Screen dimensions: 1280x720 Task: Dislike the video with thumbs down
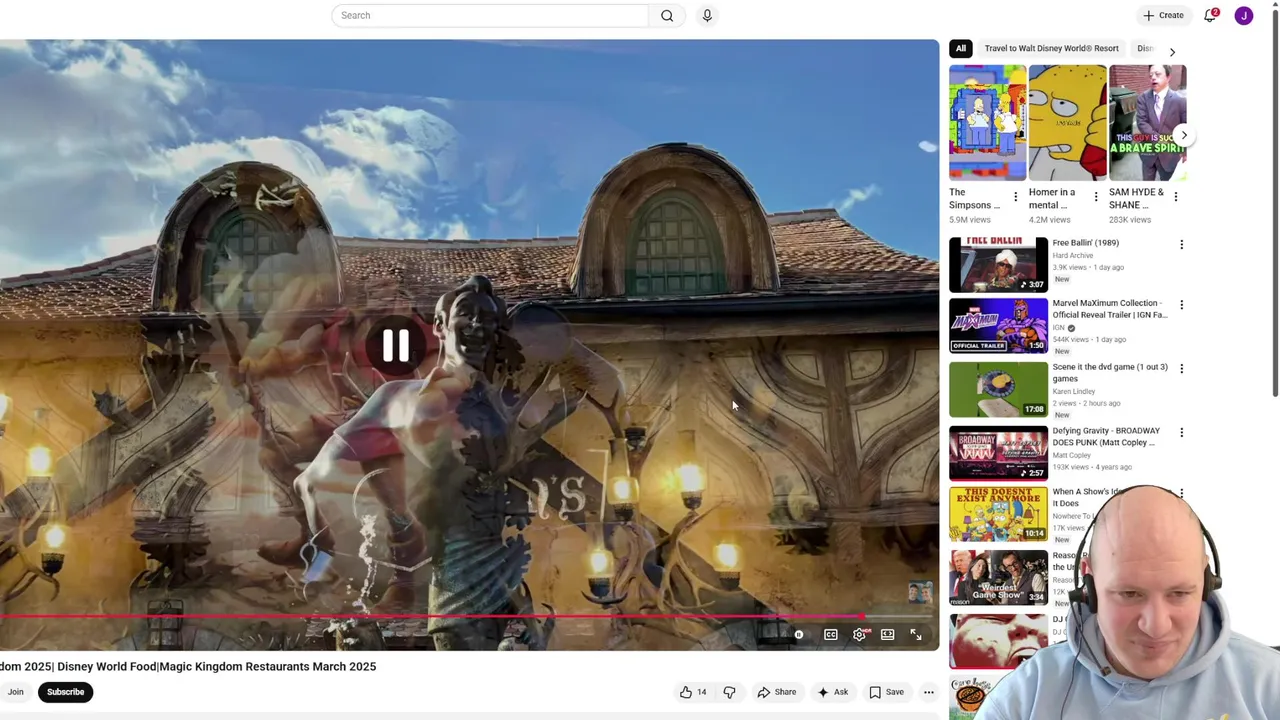(729, 692)
